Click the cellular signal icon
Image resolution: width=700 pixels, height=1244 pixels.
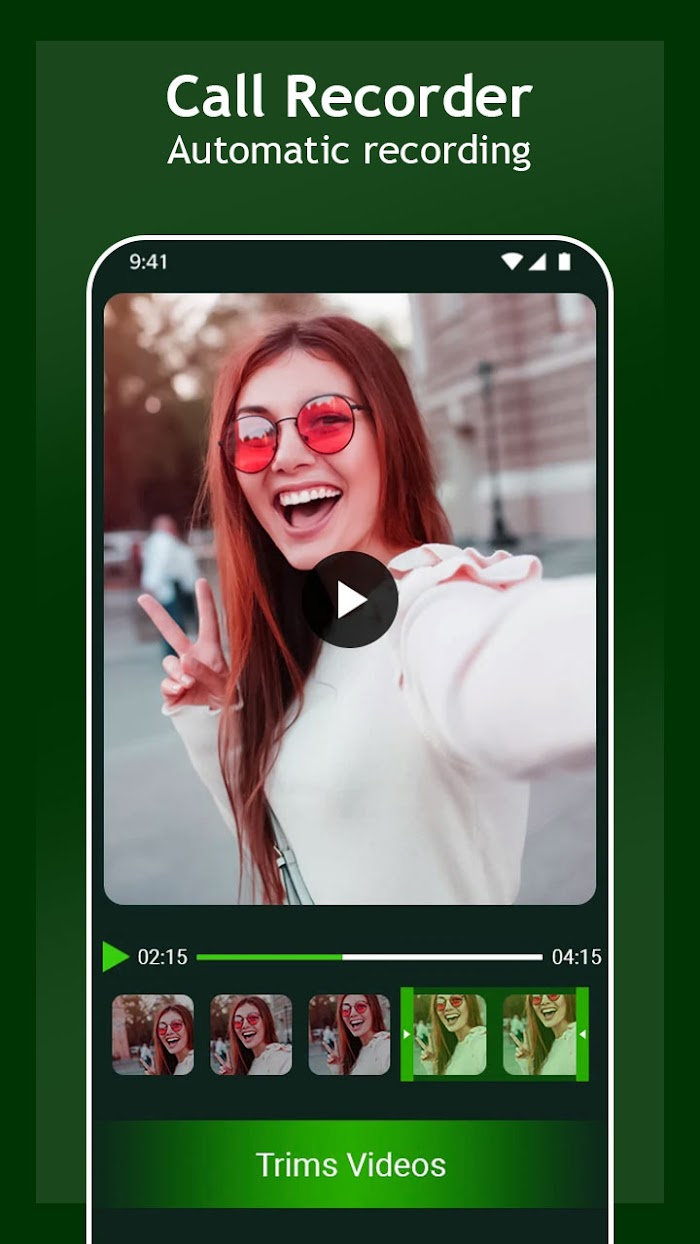tap(537, 262)
